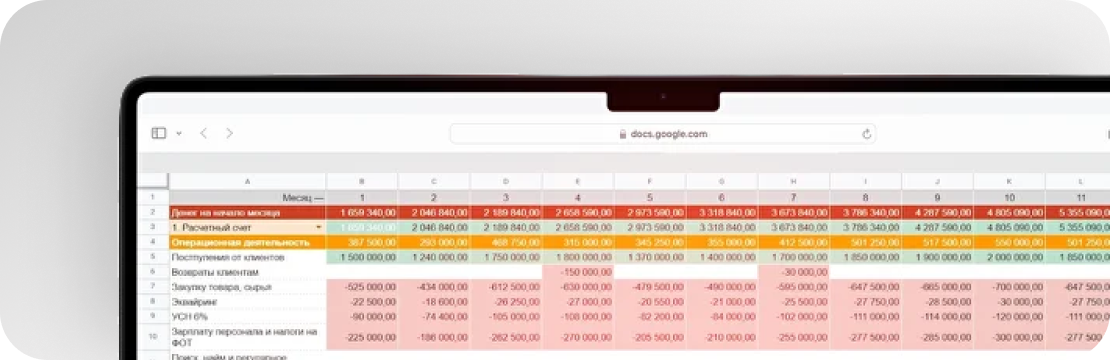Click the 'Возвраты клиентам' cell

click(248, 272)
